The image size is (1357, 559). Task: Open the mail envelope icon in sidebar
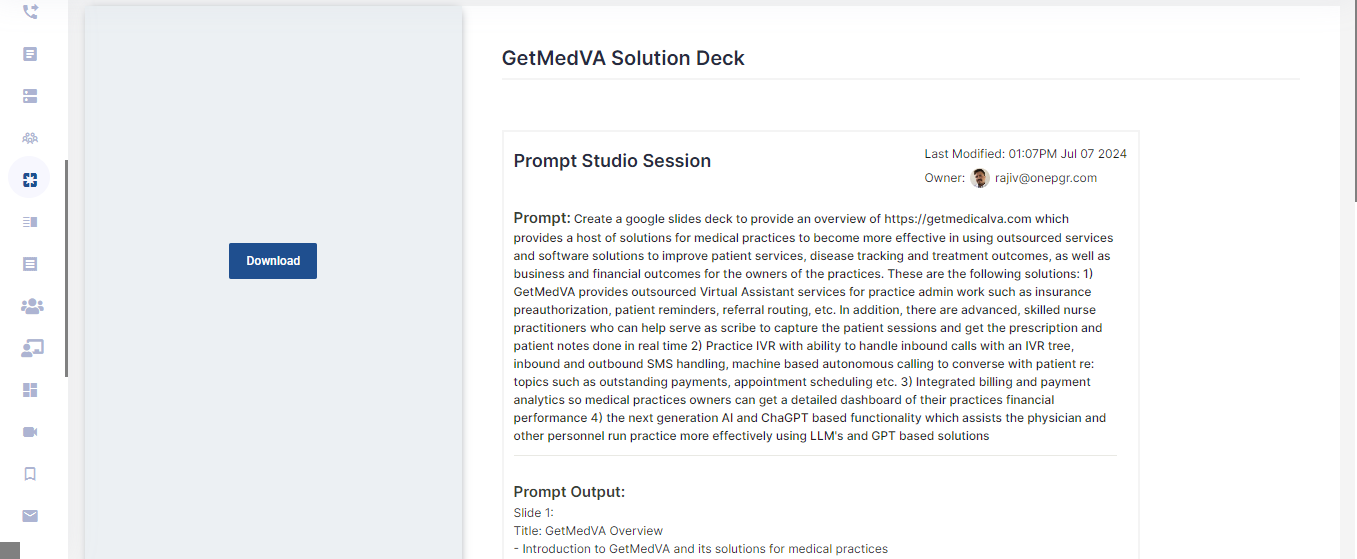(30, 516)
